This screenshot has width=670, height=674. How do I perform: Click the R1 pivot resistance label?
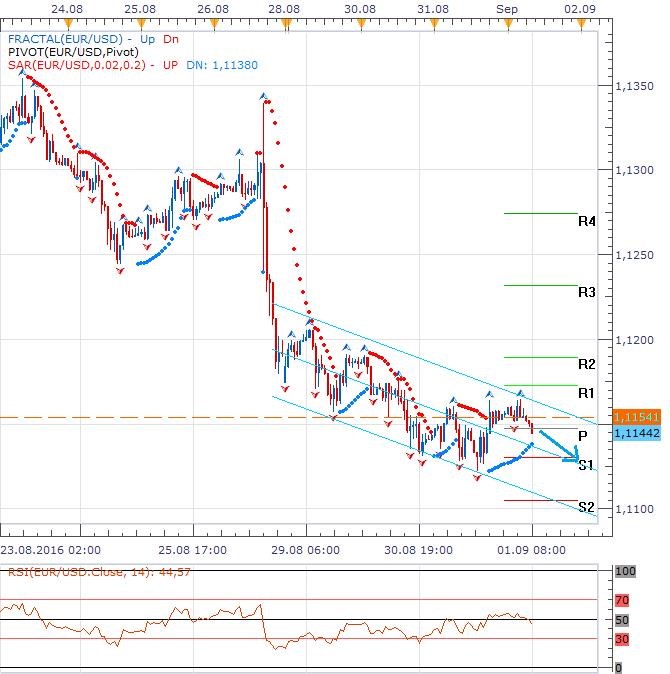(x=587, y=393)
